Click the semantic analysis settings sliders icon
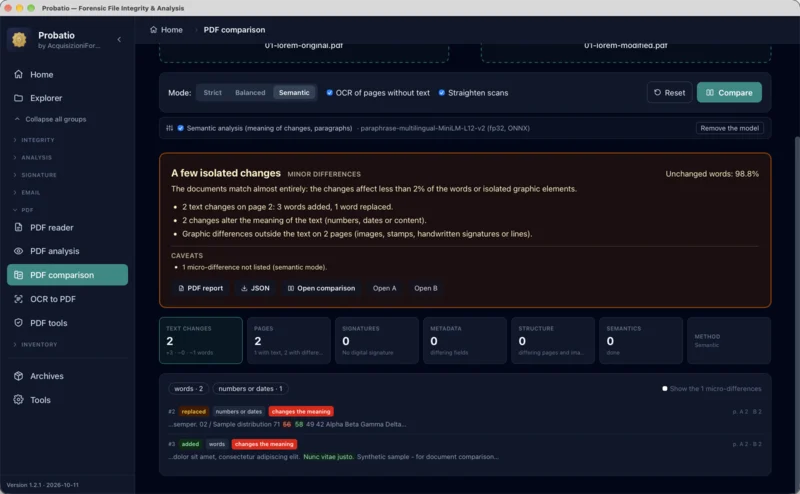This screenshot has width=800, height=494. [x=169, y=128]
